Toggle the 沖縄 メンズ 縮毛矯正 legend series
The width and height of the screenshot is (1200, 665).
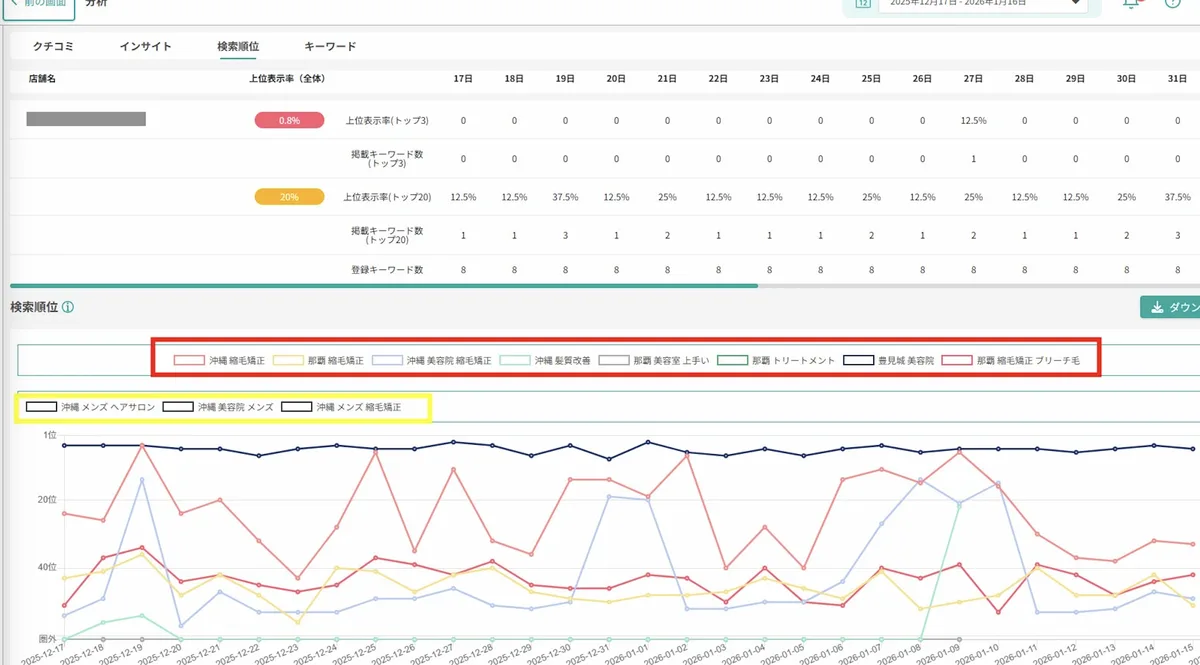(341, 407)
